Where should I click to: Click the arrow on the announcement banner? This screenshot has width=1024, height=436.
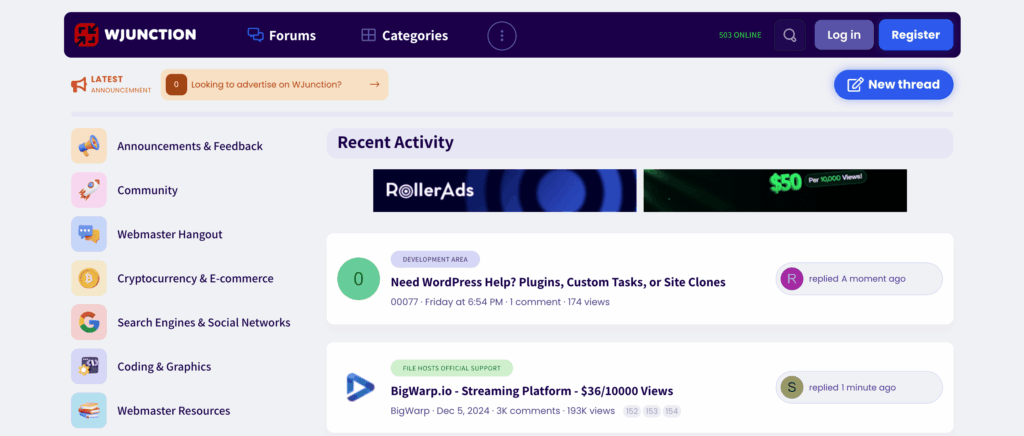click(374, 84)
